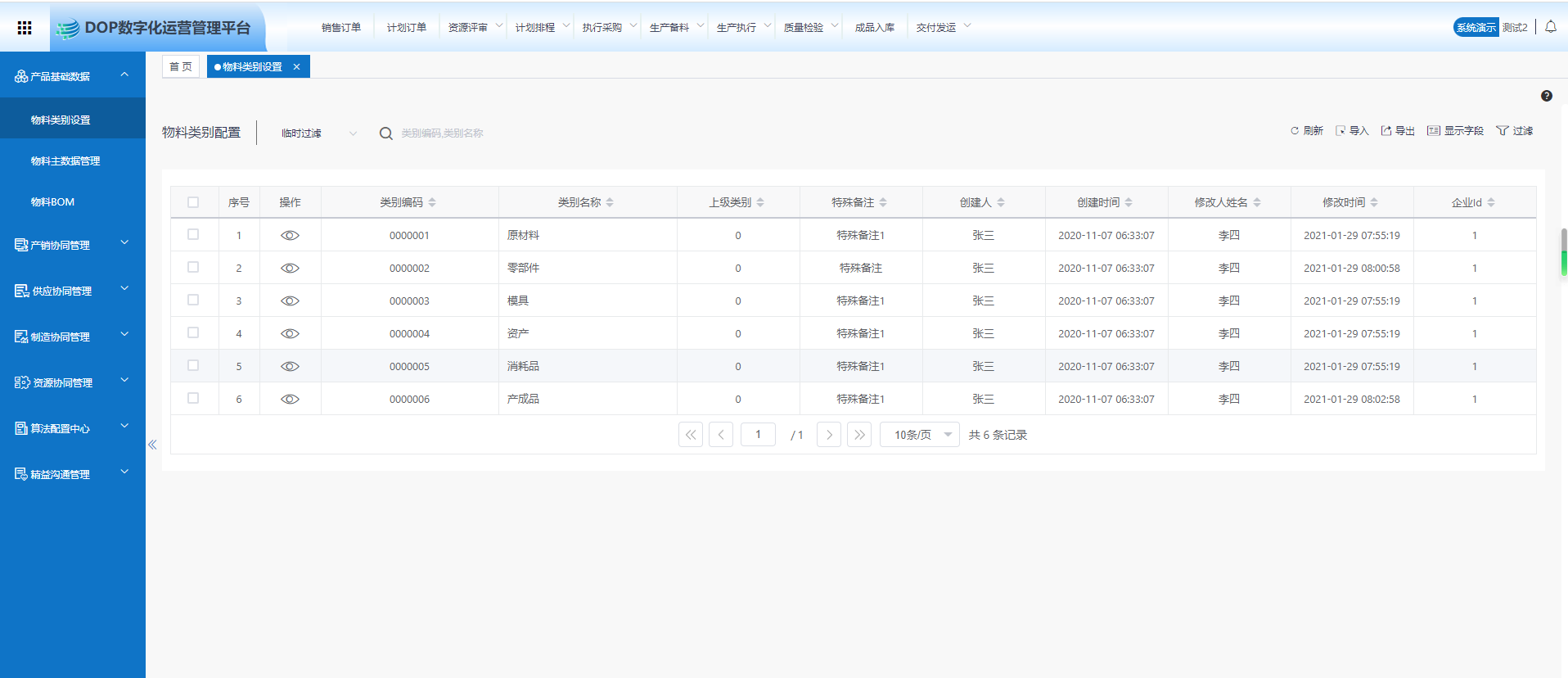1568x678 pixels.
Task: Check the row 6 产成品 checkbox
Action: click(193, 398)
